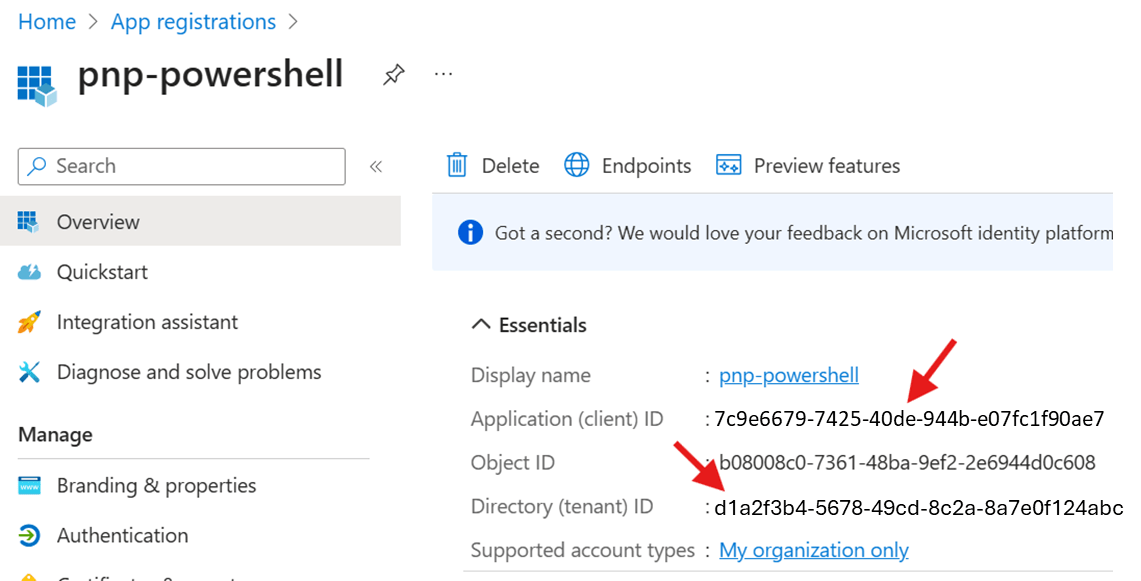1141x581 pixels.
Task: Open the pnp-powershell display name link
Action: pyautogui.click(x=788, y=376)
